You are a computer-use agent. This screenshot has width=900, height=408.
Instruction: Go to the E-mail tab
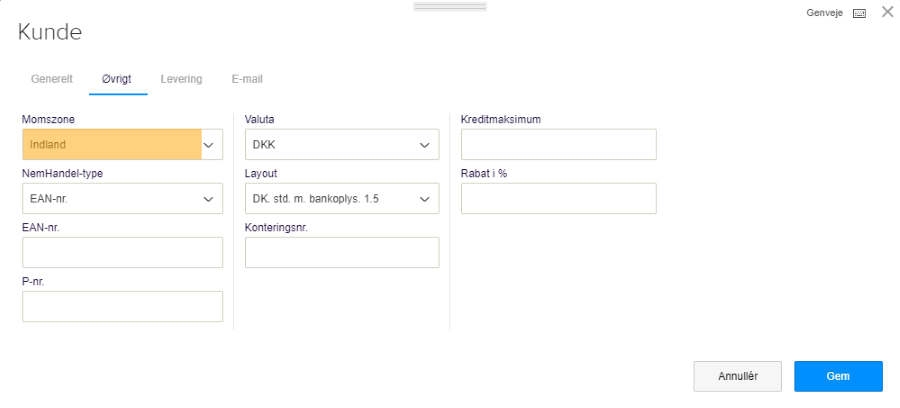[x=247, y=78]
